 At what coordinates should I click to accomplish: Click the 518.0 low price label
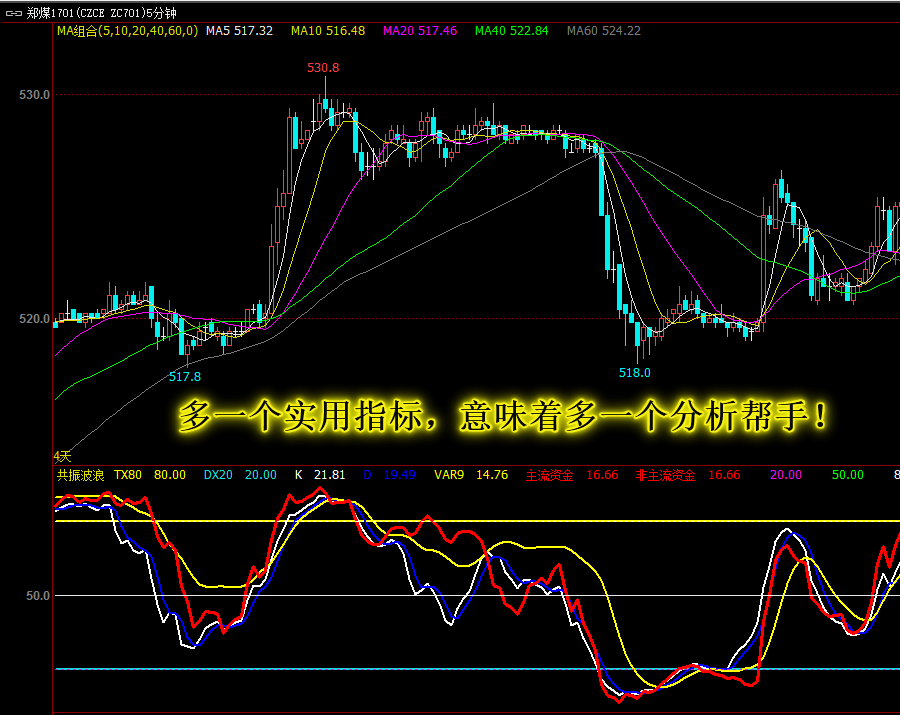635,373
